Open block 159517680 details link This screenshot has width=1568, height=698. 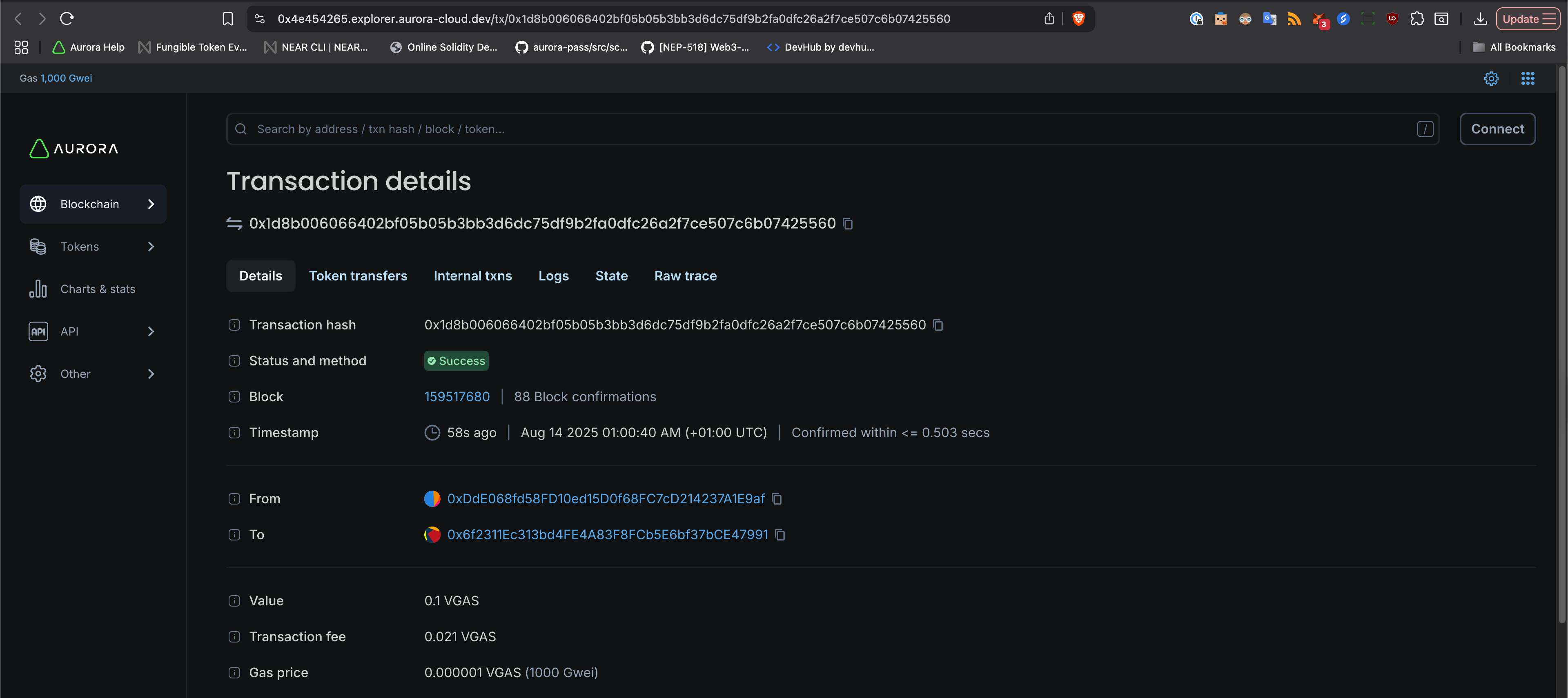(457, 396)
